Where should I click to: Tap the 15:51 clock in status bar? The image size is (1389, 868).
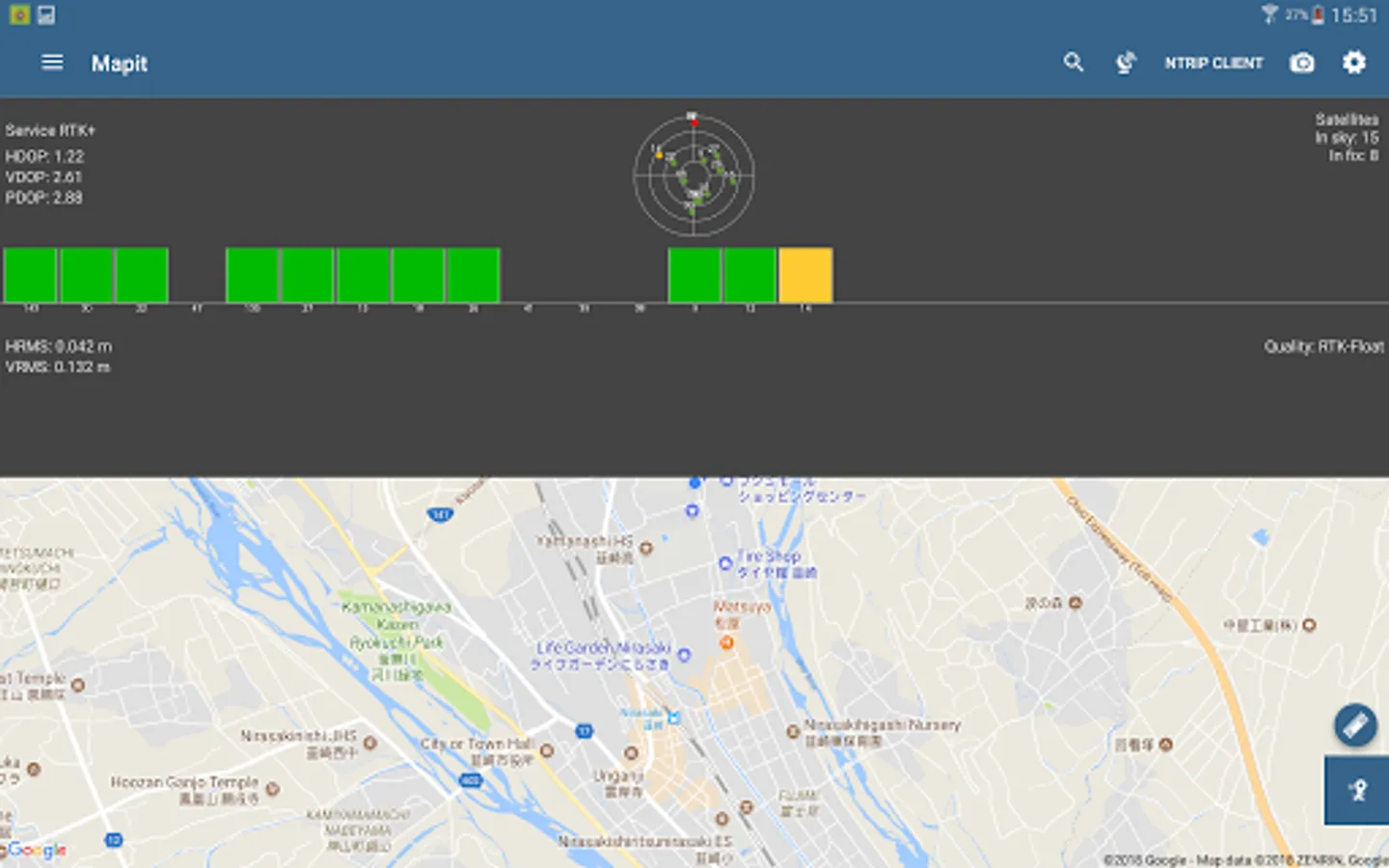point(1354,15)
